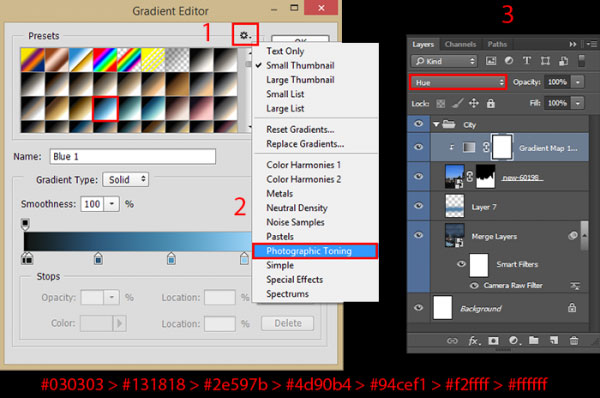The image size is (600, 398).
Task: Hide the Gradient Map 1 layer
Action: pos(419,147)
